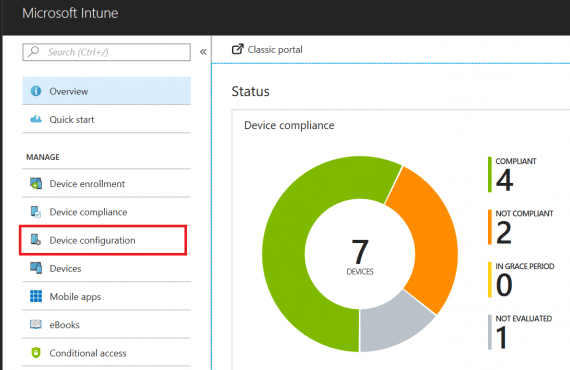This screenshot has width=570, height=370.
Task: Click the COMPLIANT count 4
Action: [x=505, y=180]
